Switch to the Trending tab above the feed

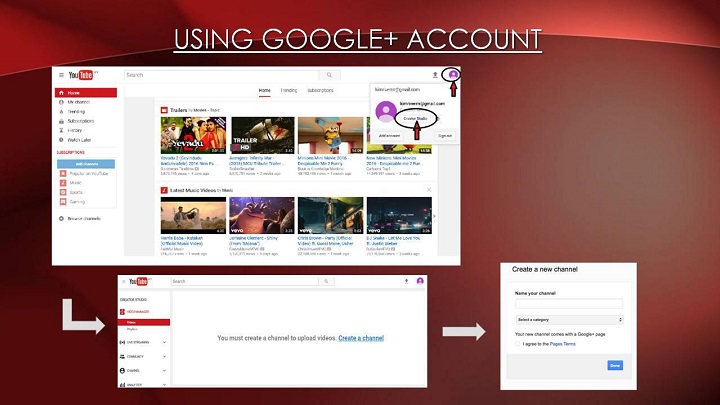pyautogui.click(x=289, y=90)
